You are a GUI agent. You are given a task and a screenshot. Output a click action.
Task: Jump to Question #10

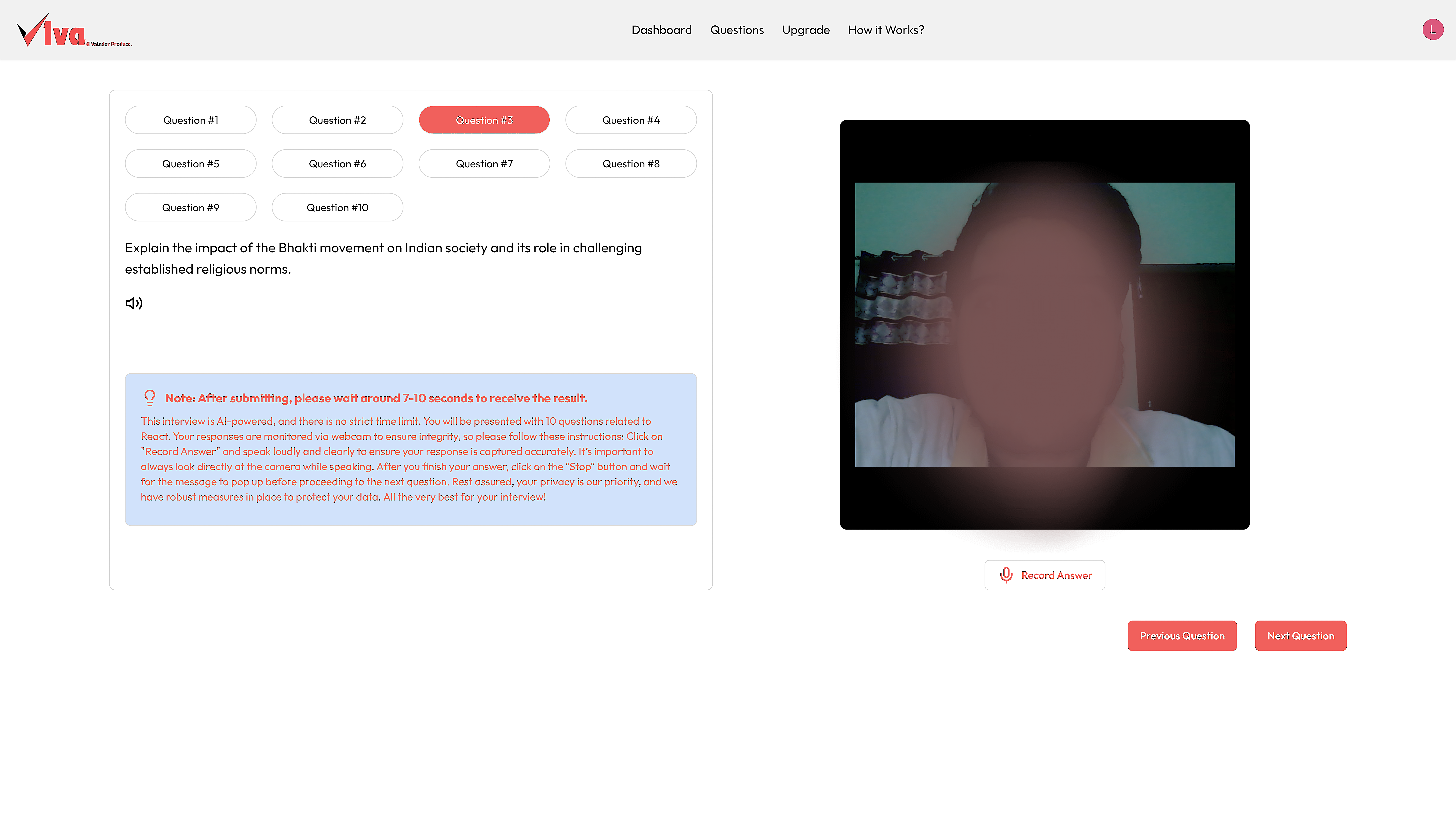pos(337,207)
